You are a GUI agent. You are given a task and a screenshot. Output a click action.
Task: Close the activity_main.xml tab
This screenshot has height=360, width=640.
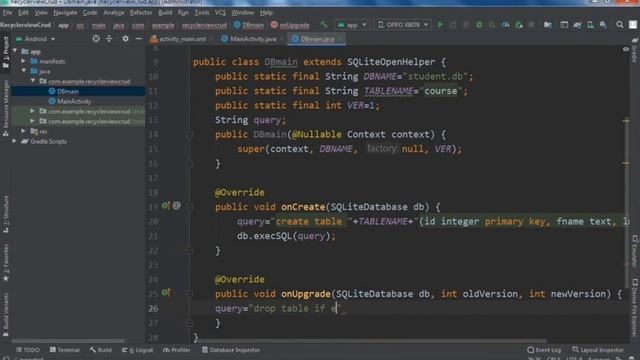[x=211, y=39]
